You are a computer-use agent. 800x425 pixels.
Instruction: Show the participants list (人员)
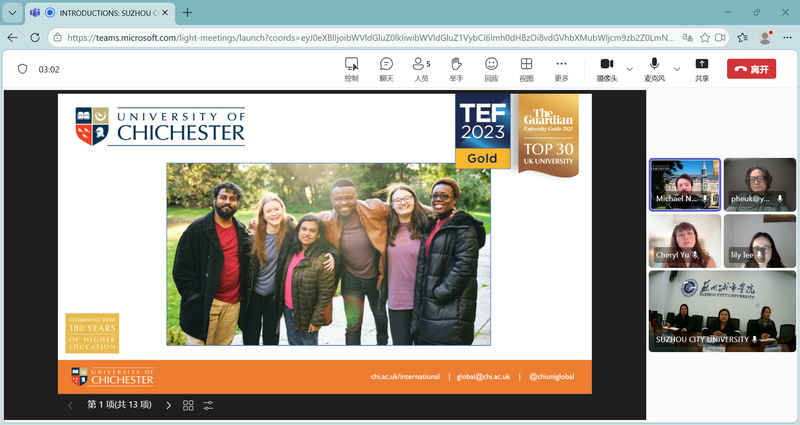pyautogui.click(x=421, y=69)
